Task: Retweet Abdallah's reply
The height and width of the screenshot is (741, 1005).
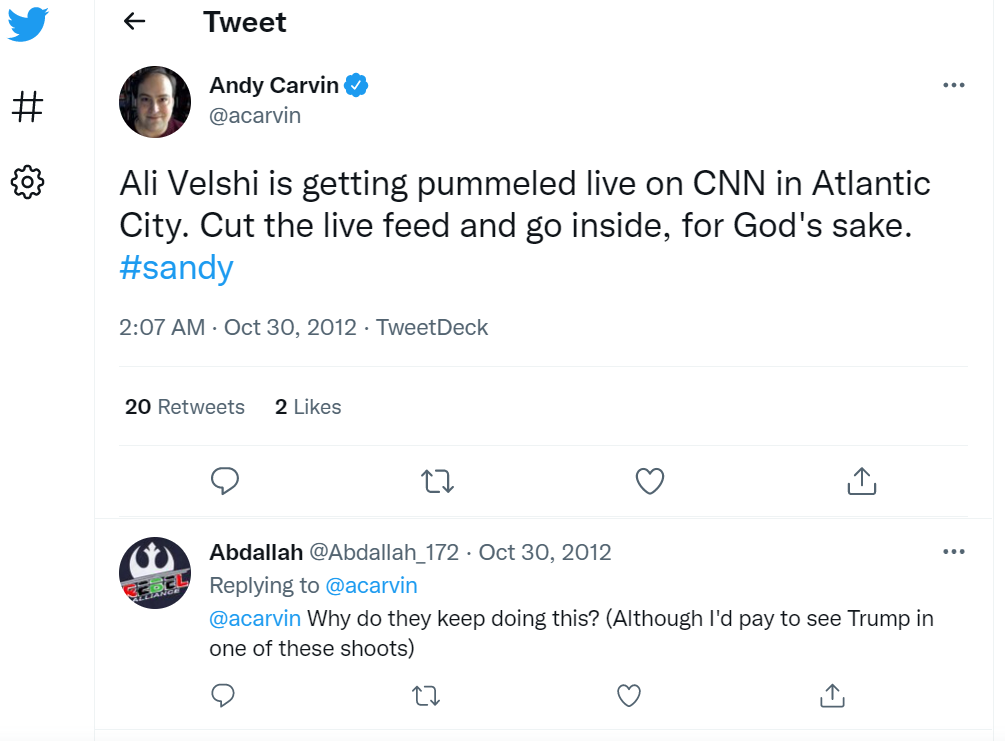Action: tap(426, 695)
